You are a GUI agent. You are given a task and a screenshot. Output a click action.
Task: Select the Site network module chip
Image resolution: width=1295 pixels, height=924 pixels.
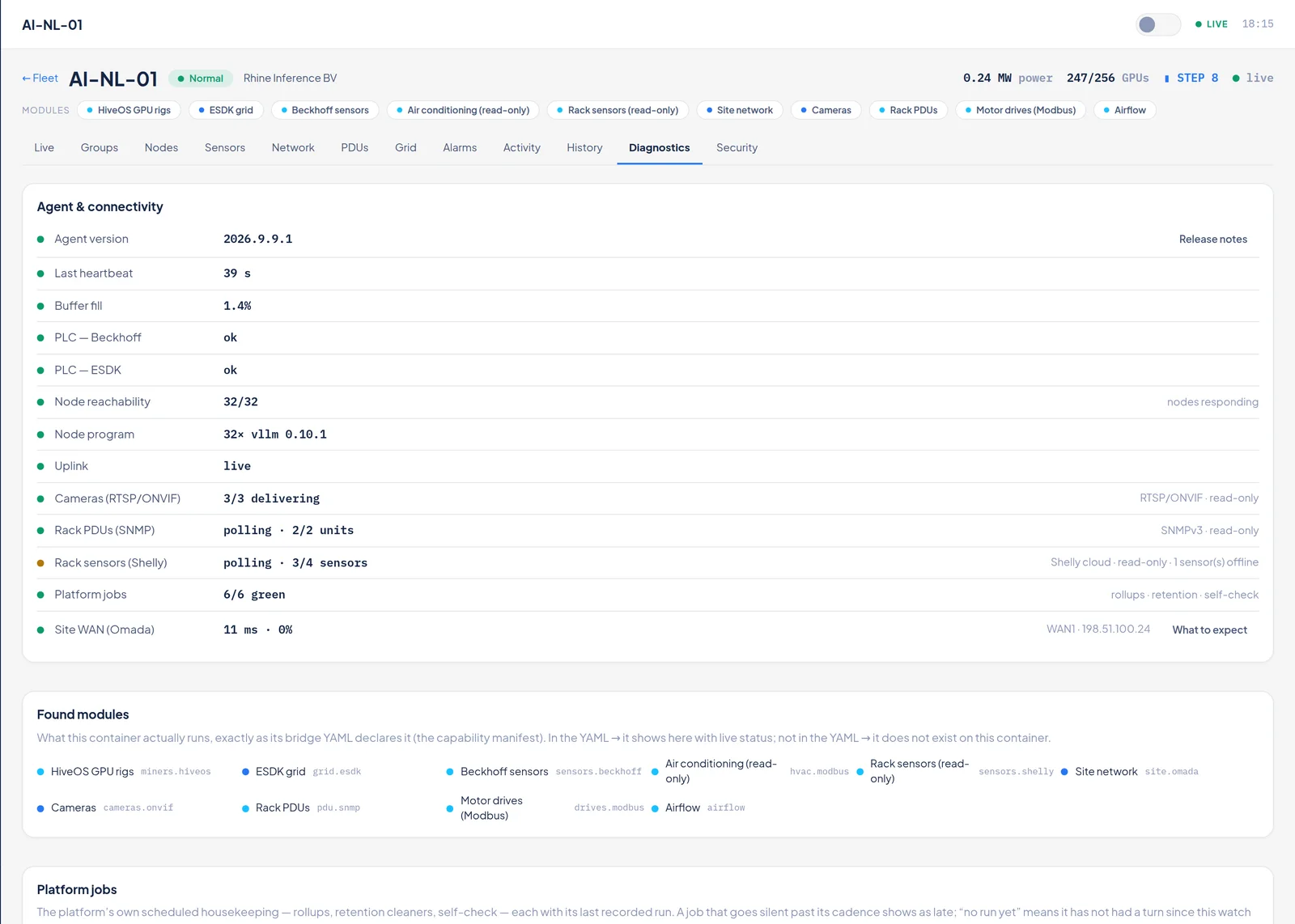pos(740,110)
